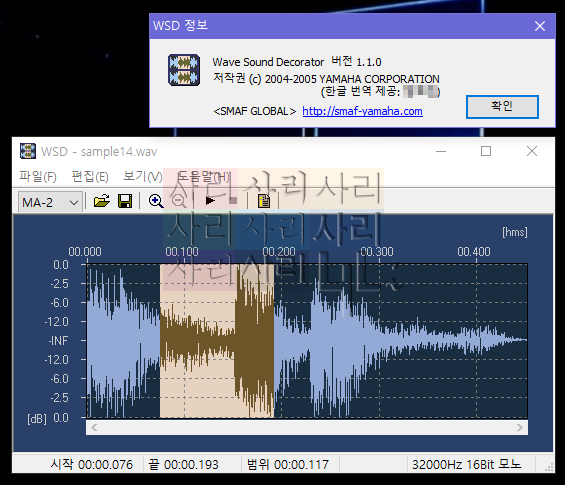Play the sample with the play button
565x485 pixels.
click(210, 201)
